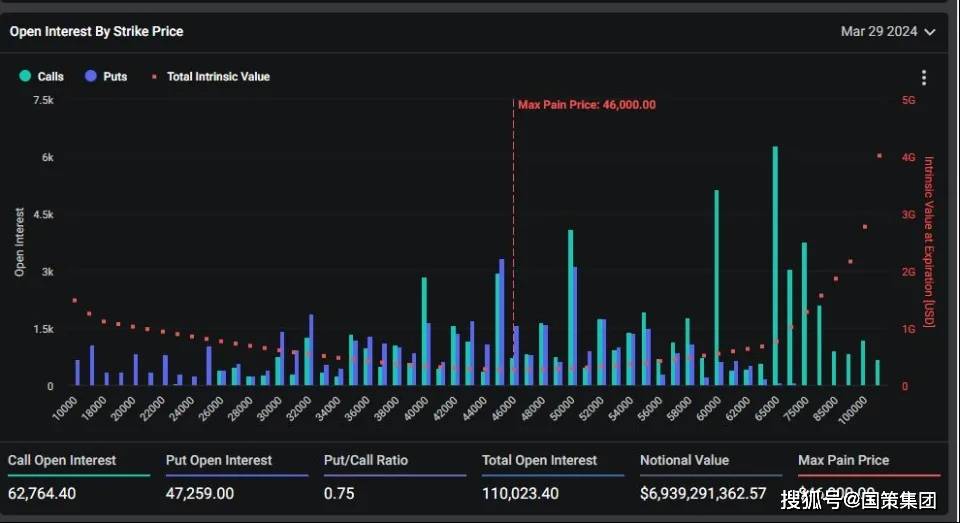Toggle the Puts legend series
960x523 pixels.
tap(106, 76)
